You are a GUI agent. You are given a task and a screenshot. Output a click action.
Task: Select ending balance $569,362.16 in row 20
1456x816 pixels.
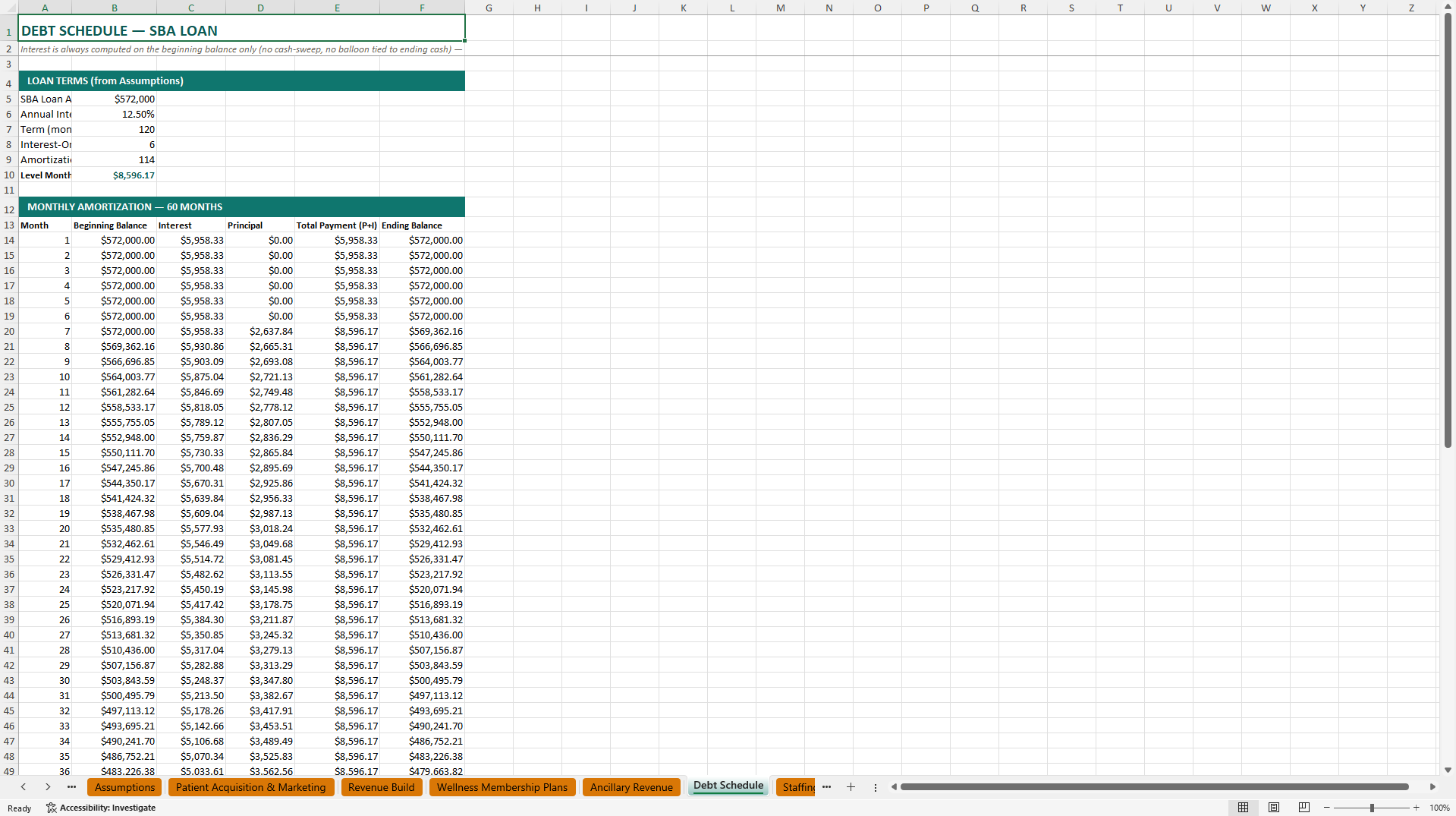(422, 331)
